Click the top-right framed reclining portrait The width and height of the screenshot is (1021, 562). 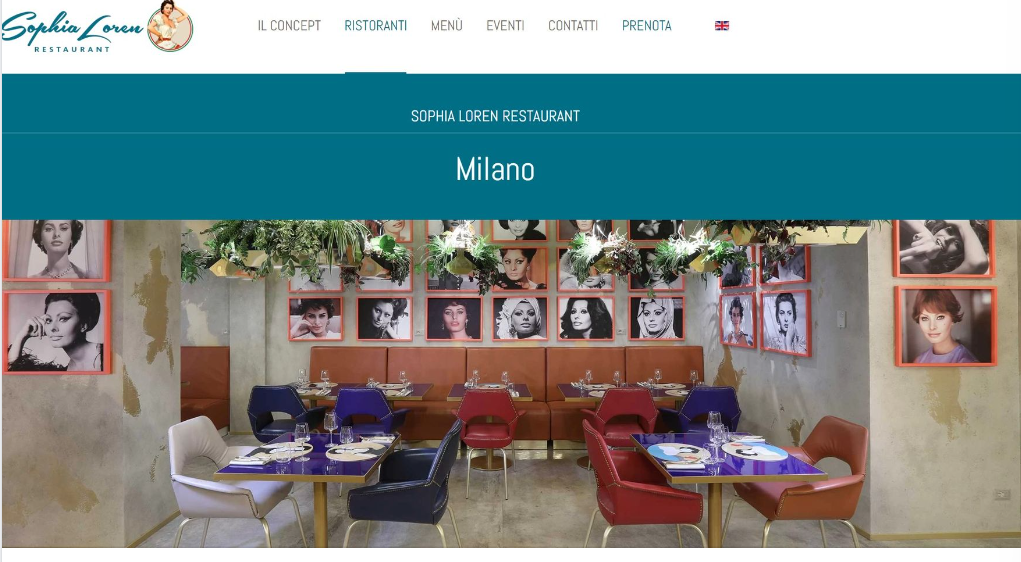[944, 248]
